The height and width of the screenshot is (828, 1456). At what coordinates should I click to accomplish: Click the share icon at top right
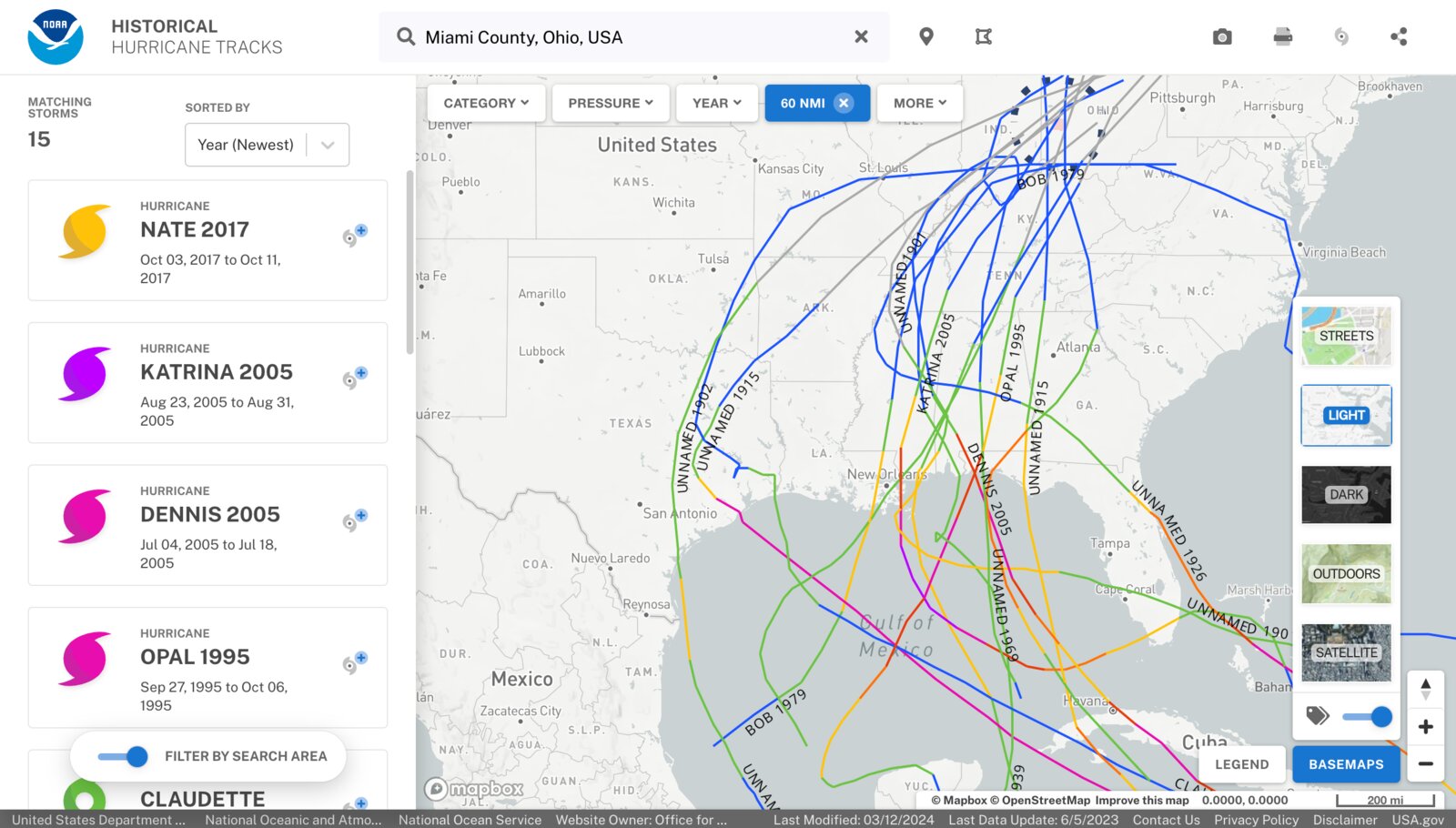(1400, 36)
